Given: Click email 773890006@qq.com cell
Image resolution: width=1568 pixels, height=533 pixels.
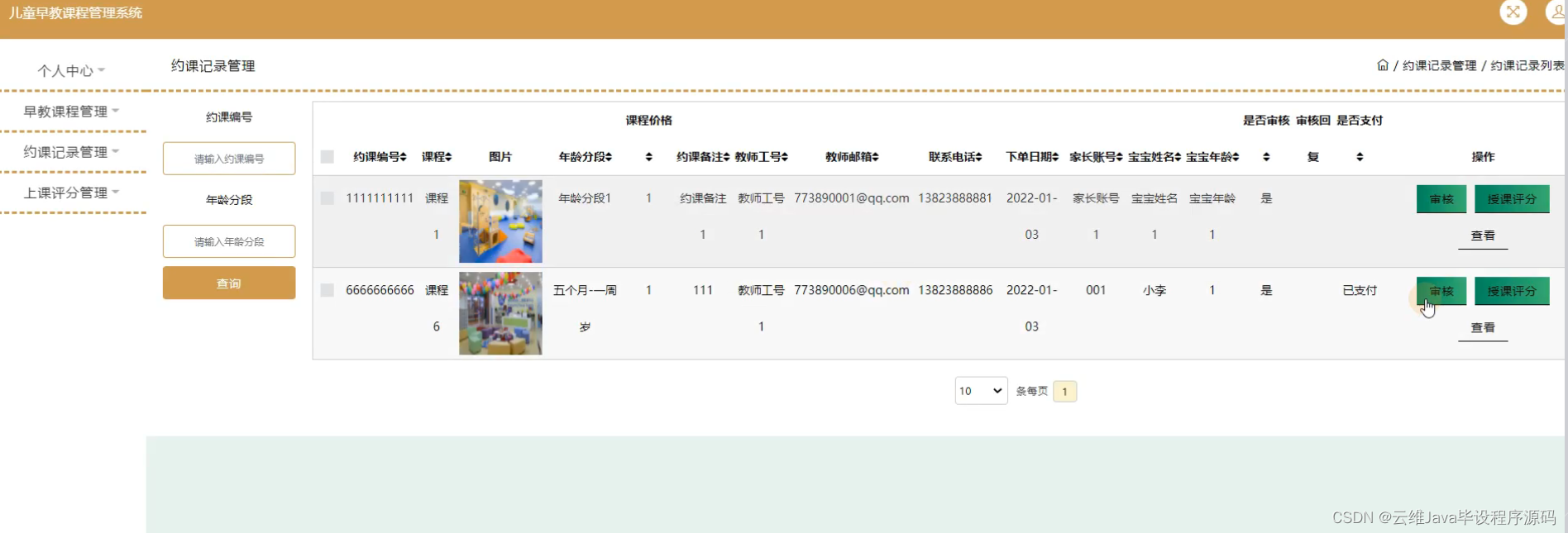Looking at the screenshot, I should point(852,290).
